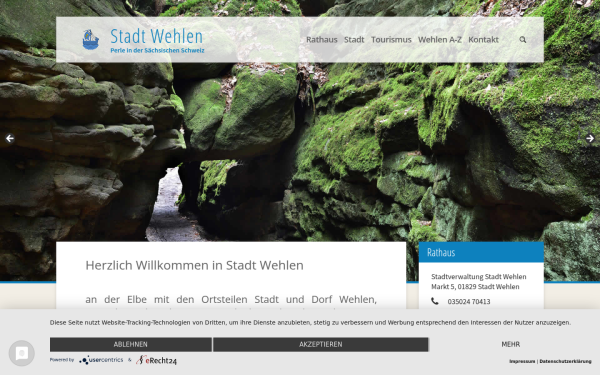Click the address 'Markt 5, 01829 Stadt Wehlen'

point(475,287)
